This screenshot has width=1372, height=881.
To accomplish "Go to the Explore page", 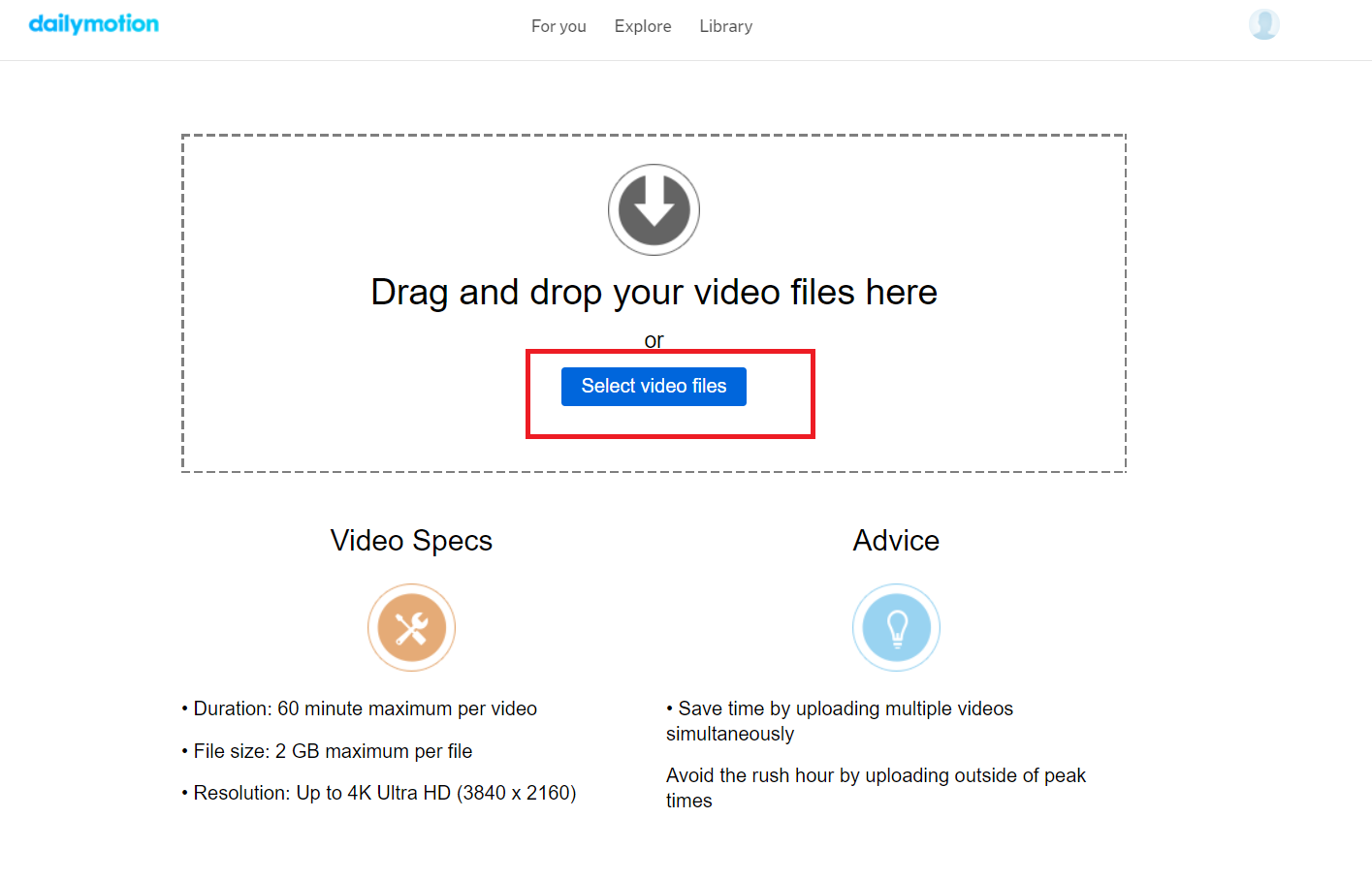I will [x=643, y=26].
